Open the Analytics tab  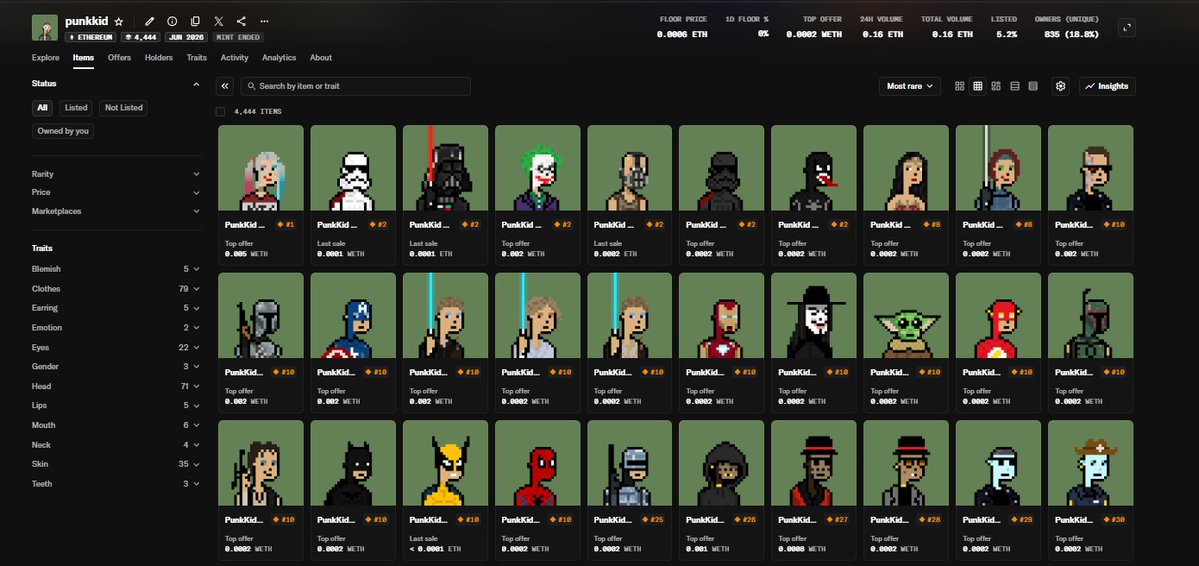(279, 57)
